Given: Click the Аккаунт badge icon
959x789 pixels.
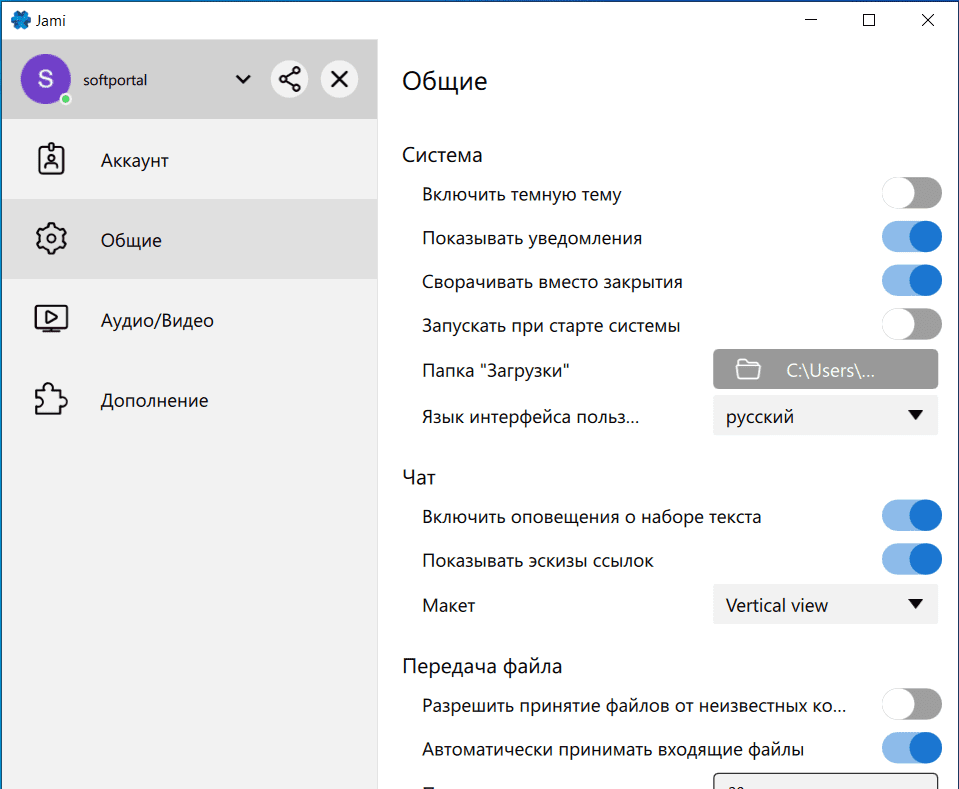Looking at the screenshot, I should [51, 160].
